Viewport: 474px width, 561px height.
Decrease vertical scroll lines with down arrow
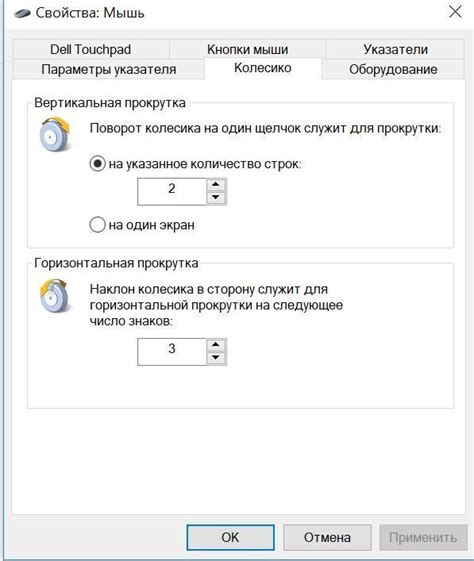[216, 197]
